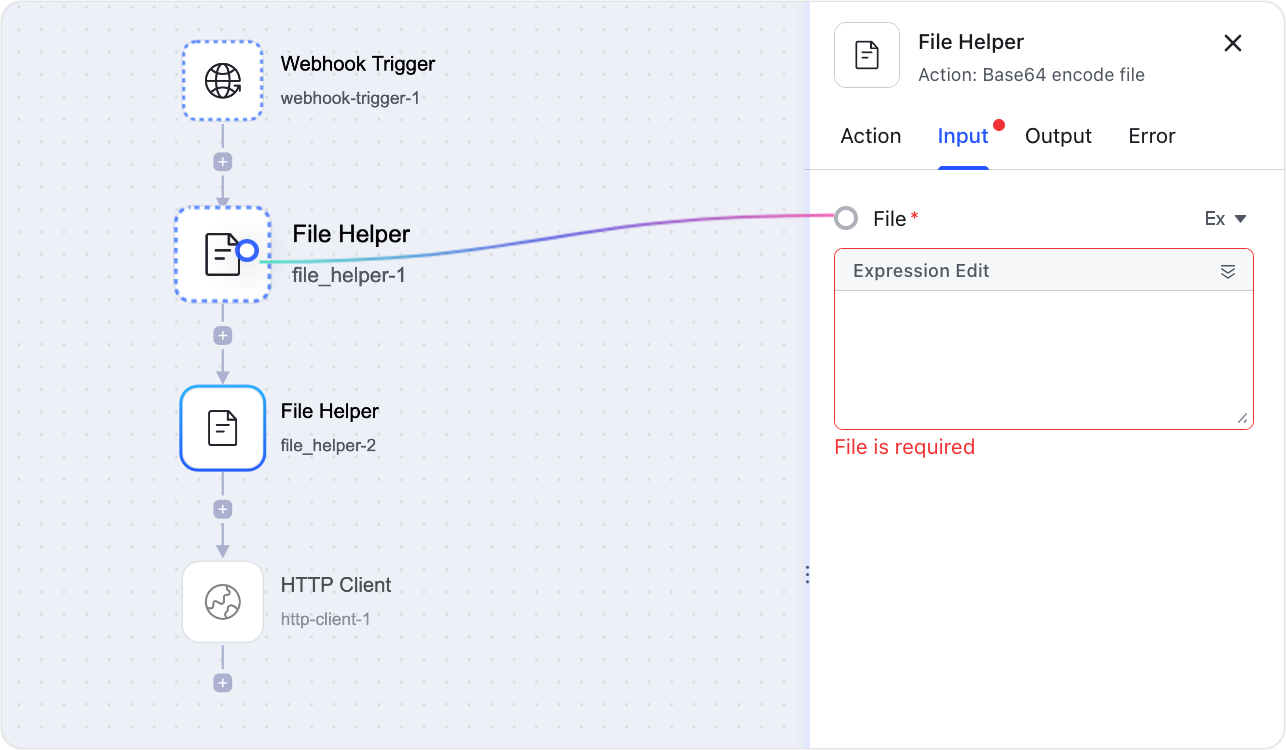Image resolution: width=1286 pixels, height=750 pixels.
Task: Toggle the File input port circle
Action: click(845, 217)
